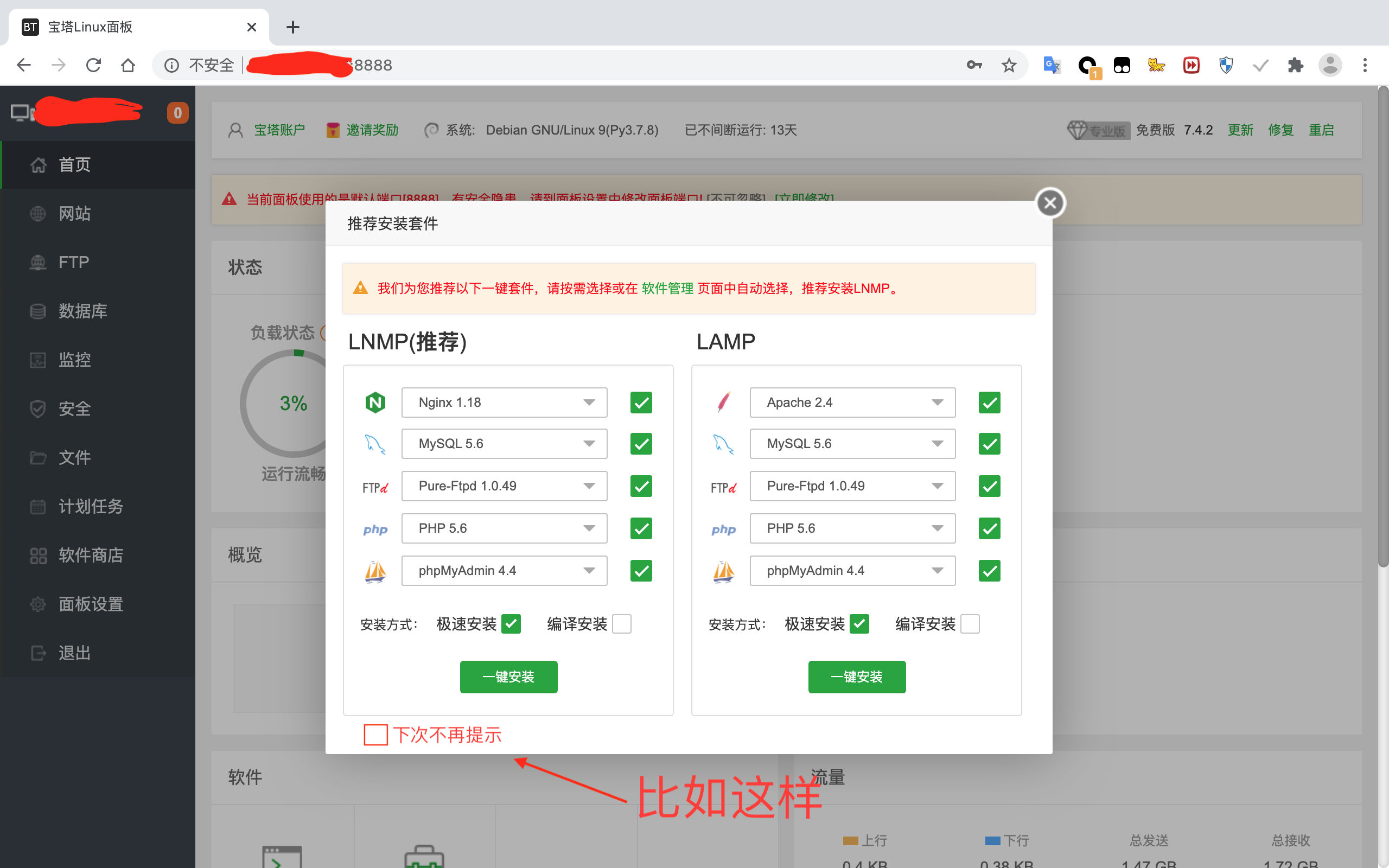This screenshot has width=1389, height=868.
Task: Open a new browser tab
Action: coord(293,27)
